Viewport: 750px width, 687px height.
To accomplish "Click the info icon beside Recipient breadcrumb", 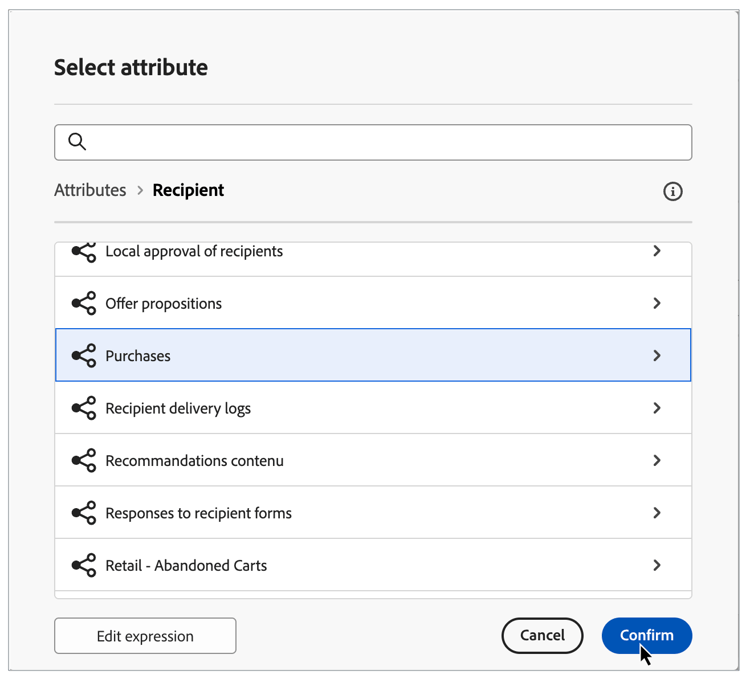I will [x=673, y=191].
